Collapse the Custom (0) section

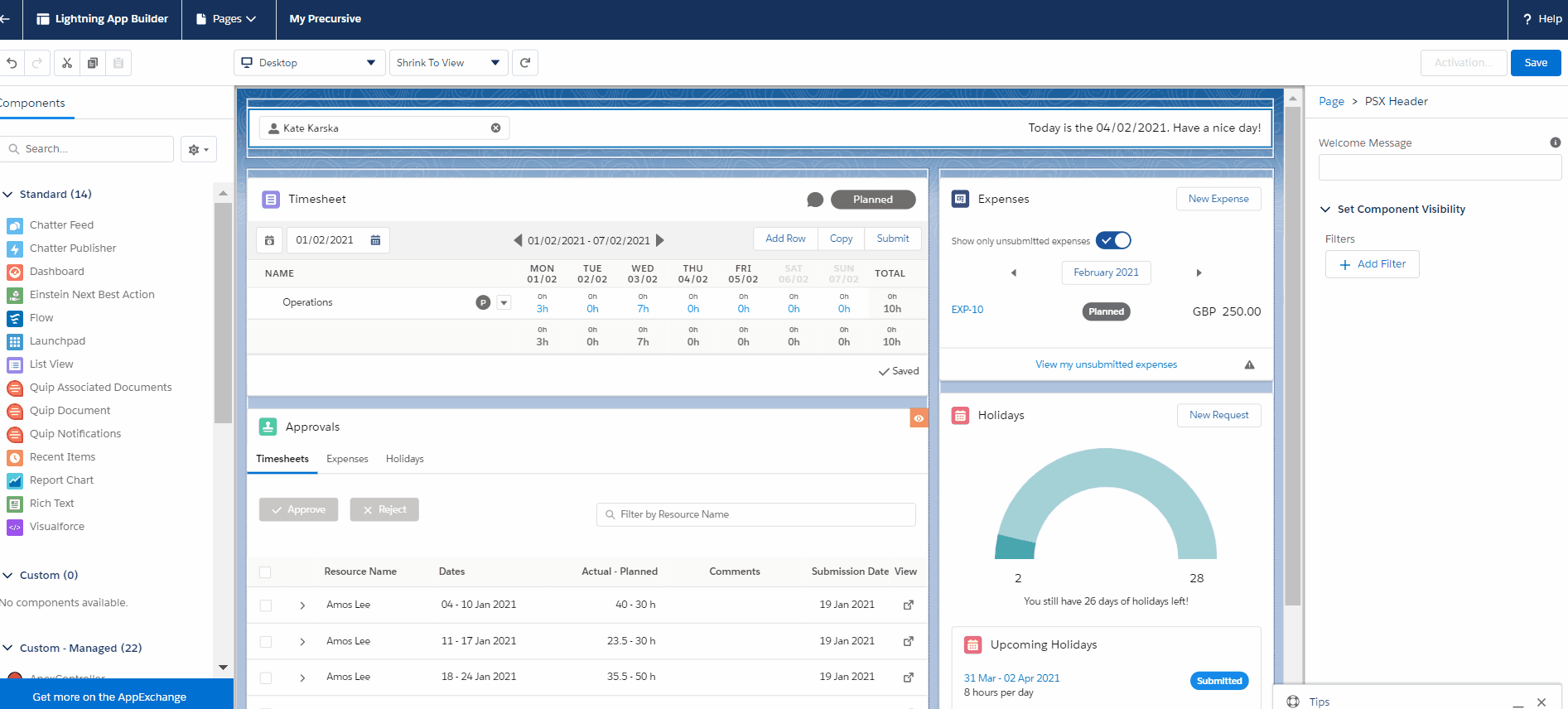coord(7,576)
